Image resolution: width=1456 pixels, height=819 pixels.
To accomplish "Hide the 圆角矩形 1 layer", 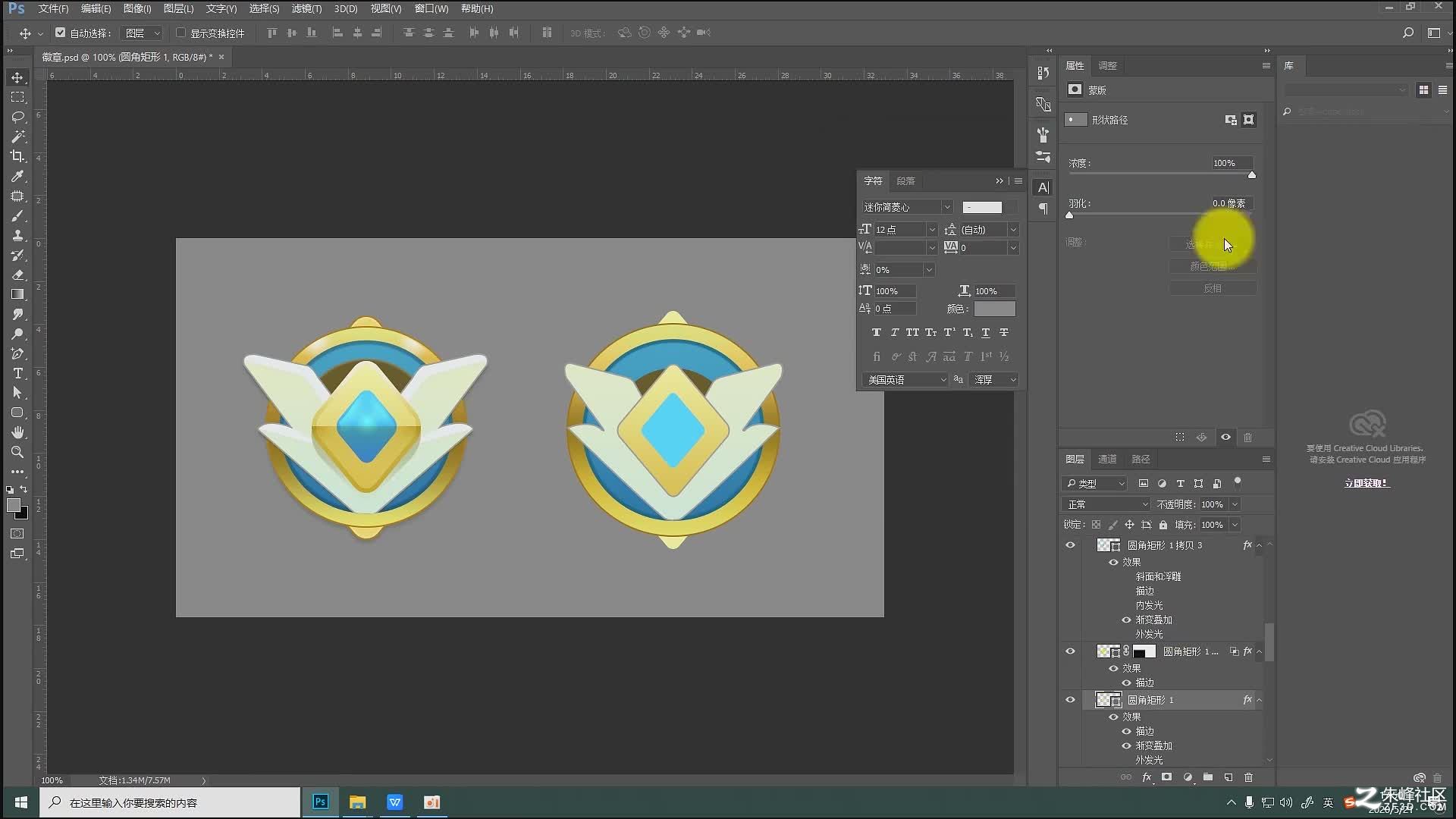I will (1070, 700).
